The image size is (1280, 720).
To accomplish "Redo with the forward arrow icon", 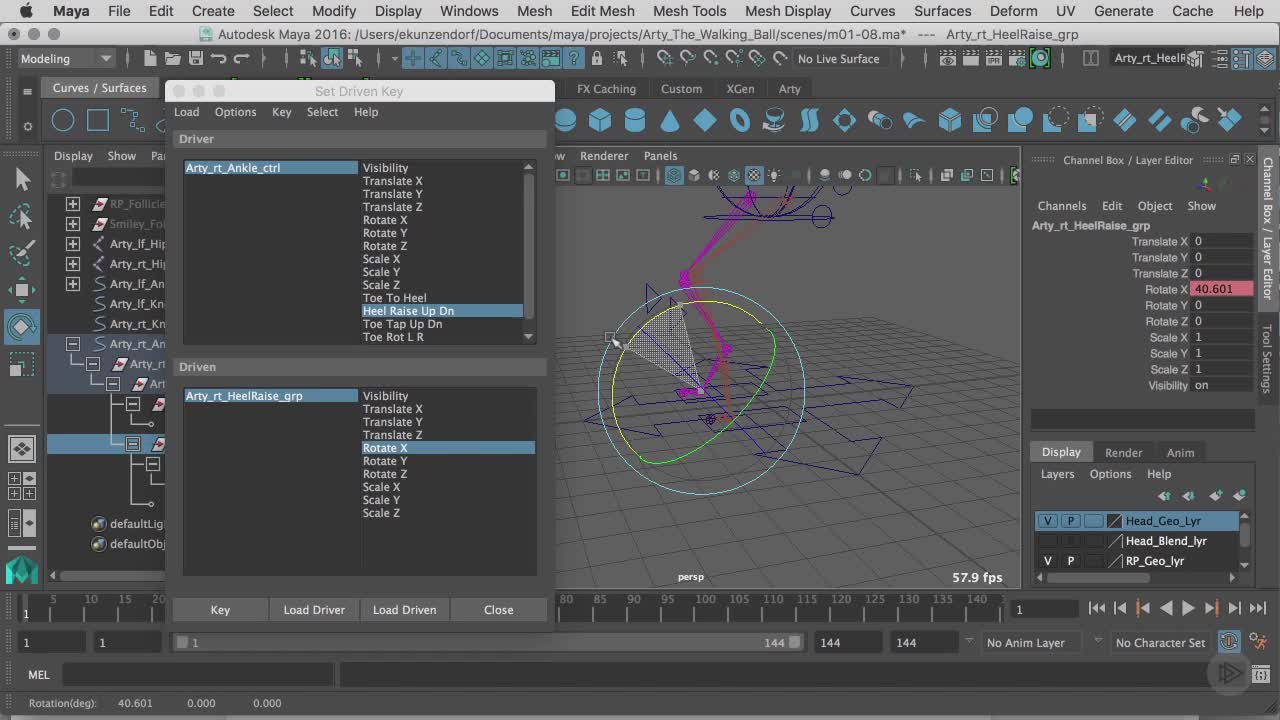I will point(241,58).
